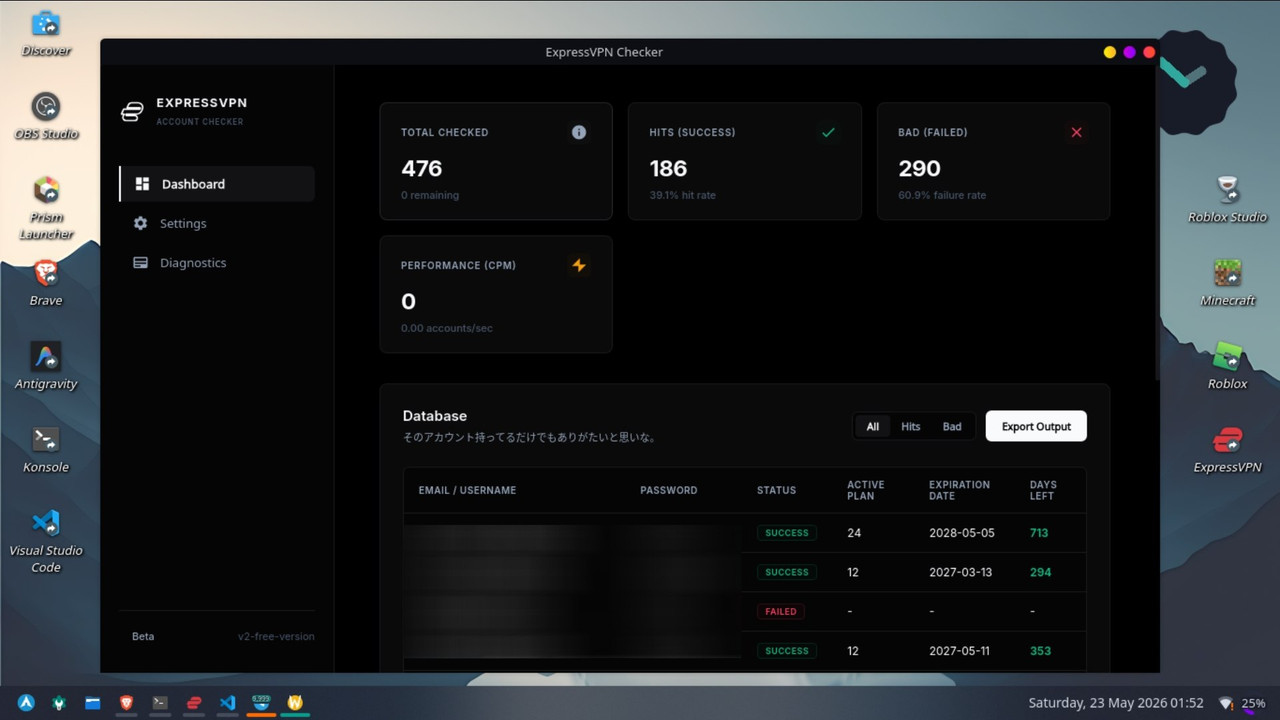Image resolution: width=1280 pixels, height=720 pixels.
Task: Click the Database section heading
Action: pos(435,416)
